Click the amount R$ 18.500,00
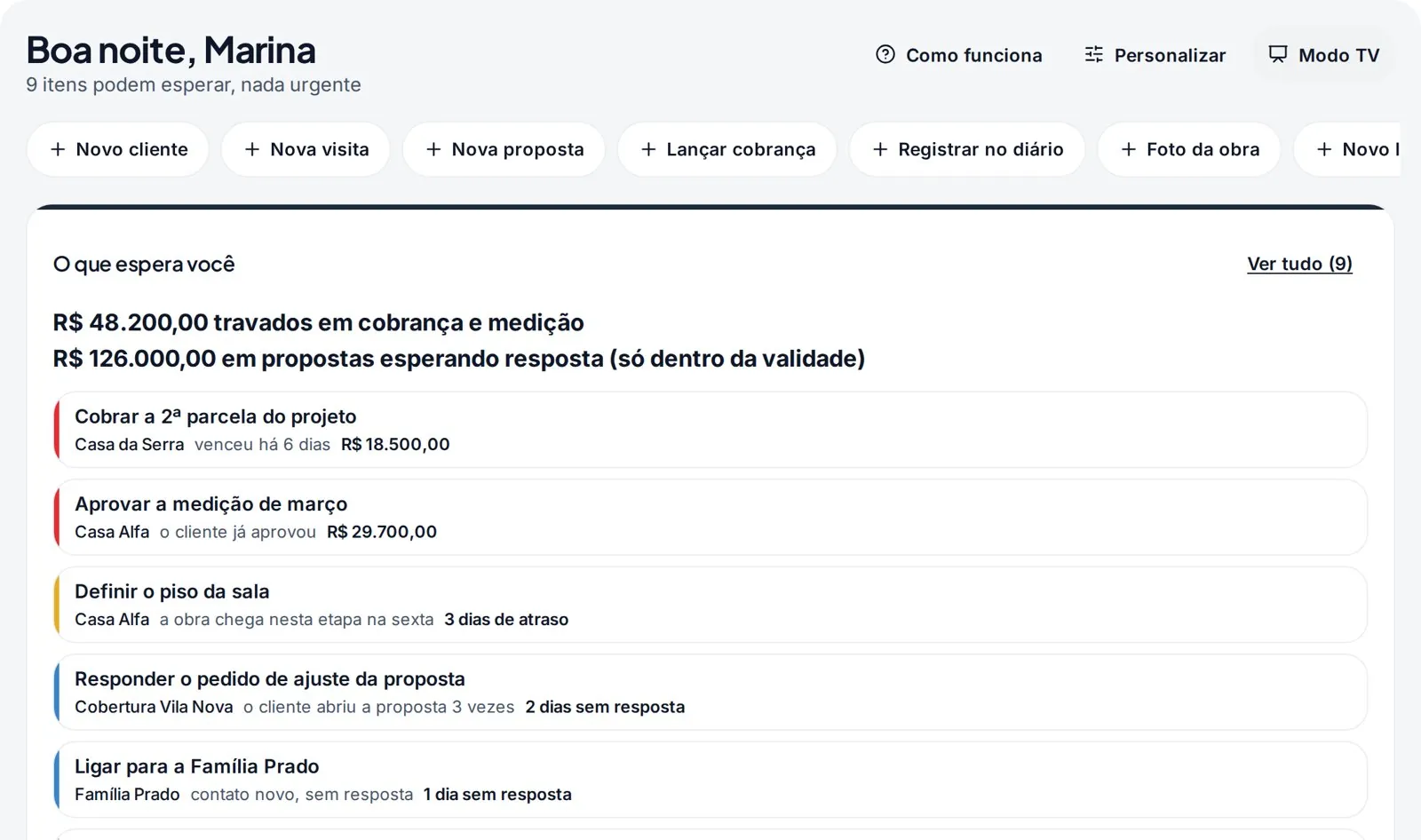1421x840 pixels. [x=395, y=444]
